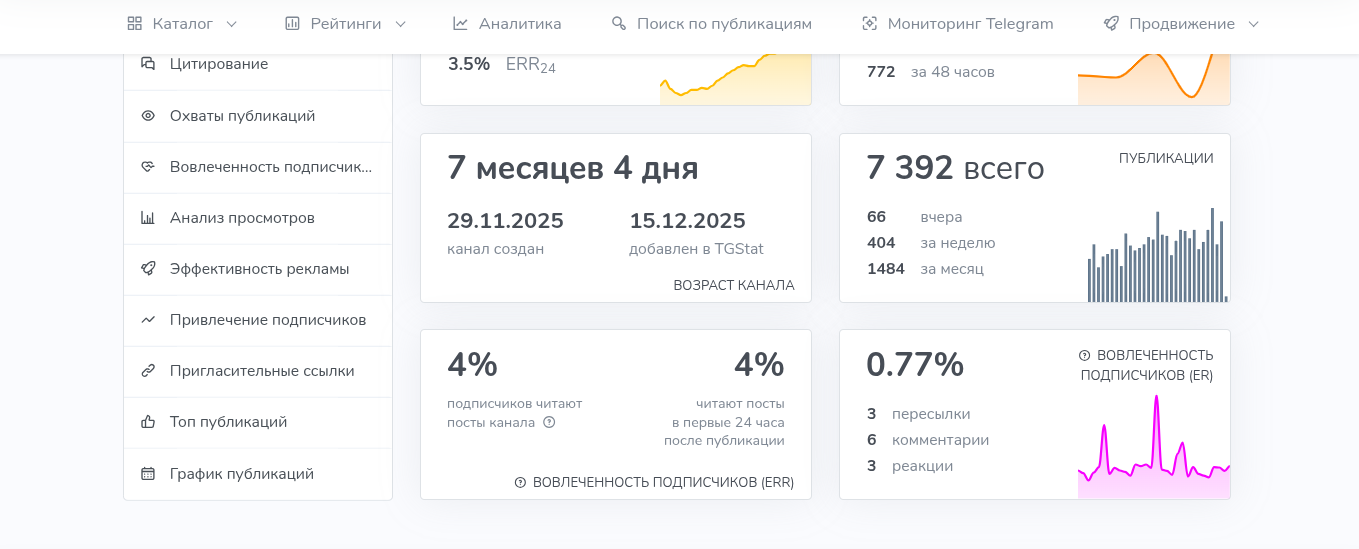Expand the Рейтинги dropdown chevron
The height and width of the screenshot is (549, 1359).
click(x=401, y=24)
